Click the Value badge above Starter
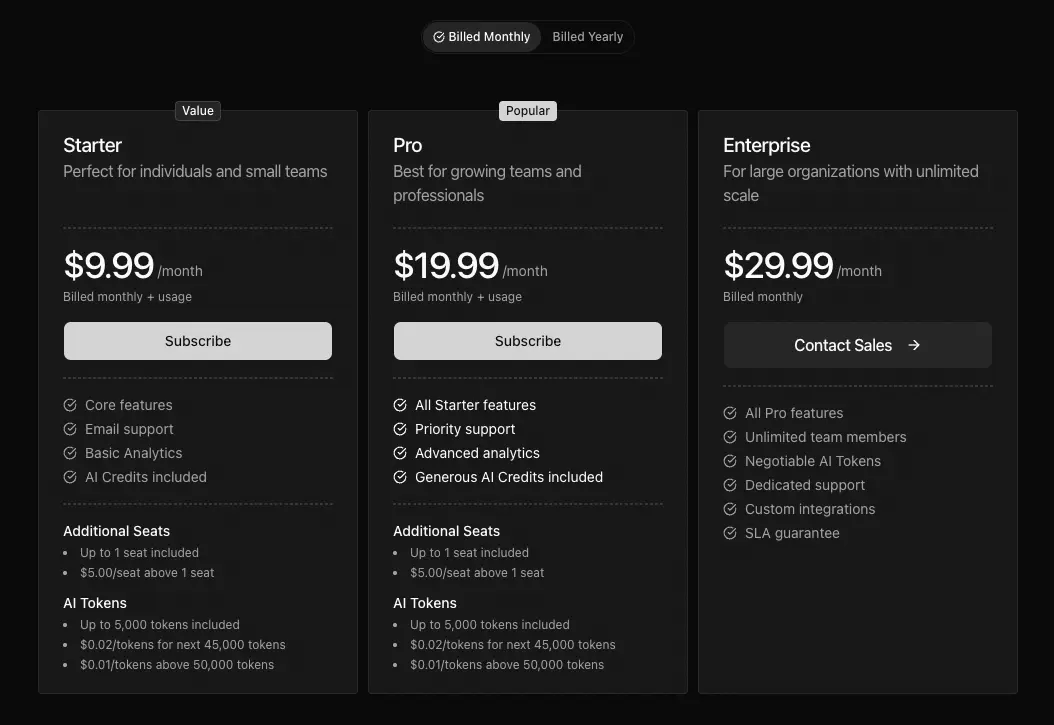 point(197,110)
